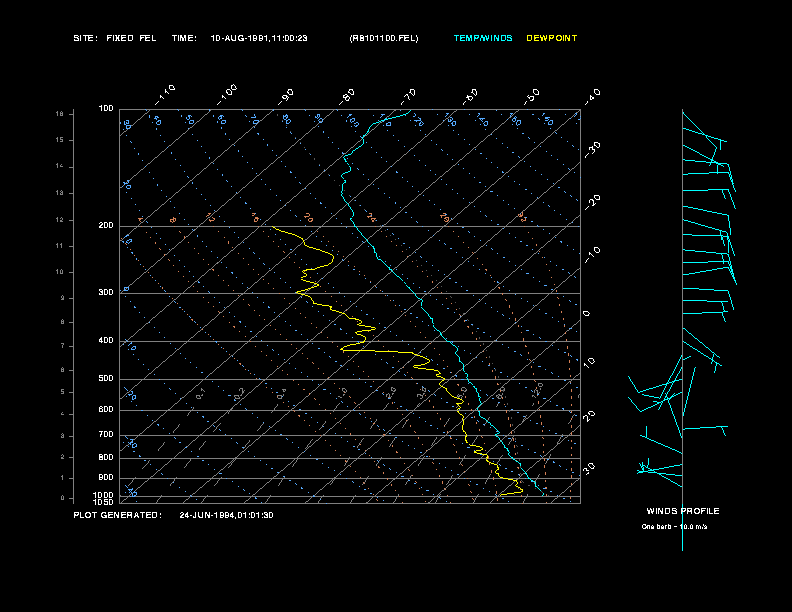792x612 pixels.
Task: Click the 7 km height scale label
Action: [63, 346]
